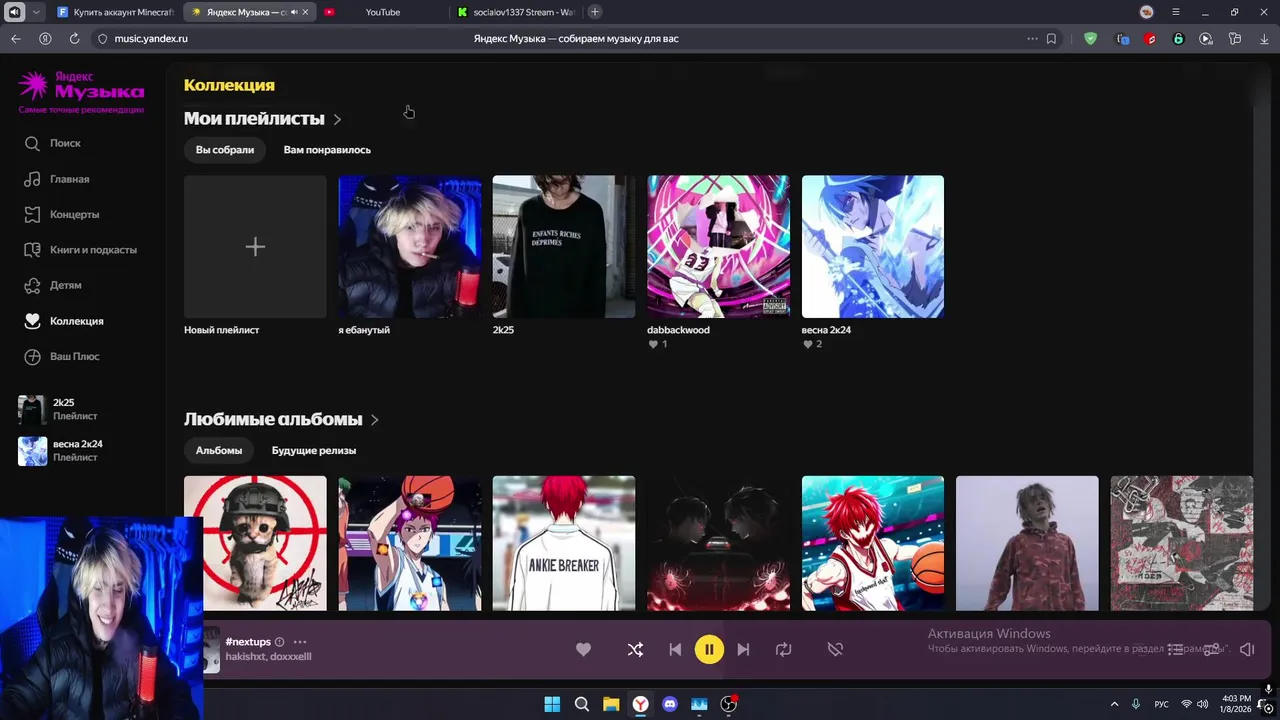The height and width of the screenshot is (720, 1280).
Task: Open the player sound settings icon
Action: (x=1211, y=649)
